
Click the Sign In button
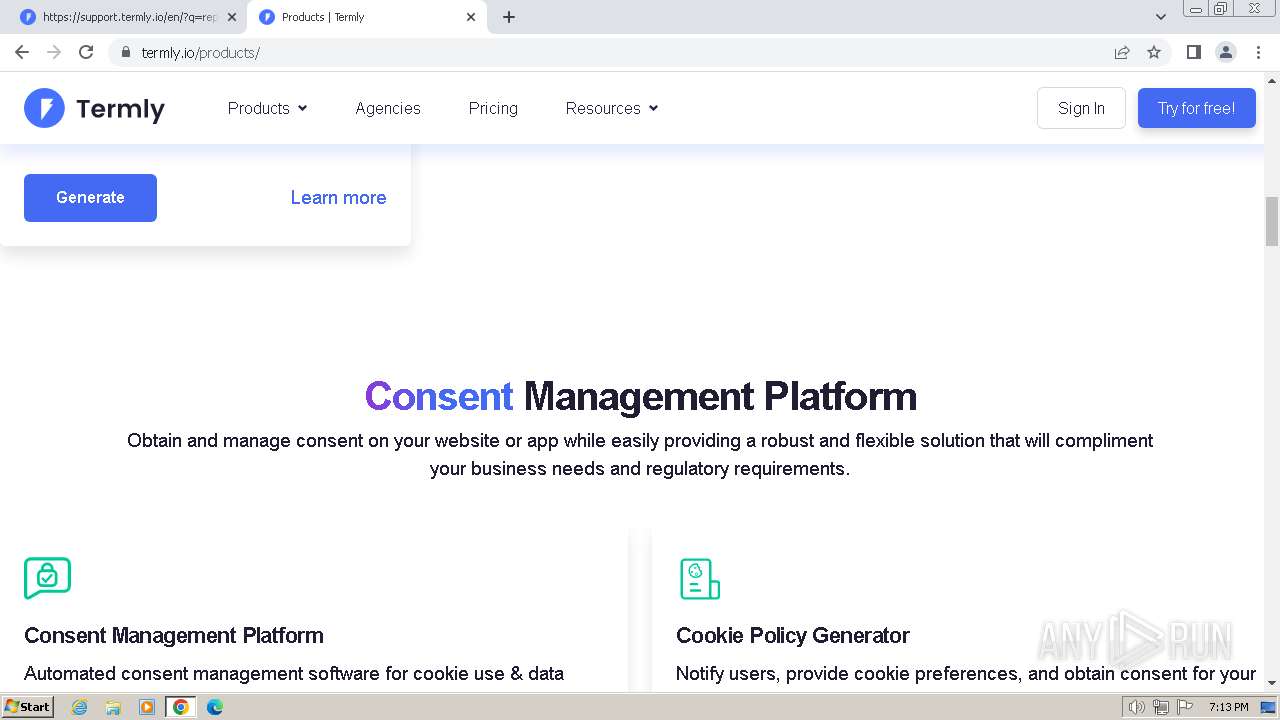click(1081, 108)
